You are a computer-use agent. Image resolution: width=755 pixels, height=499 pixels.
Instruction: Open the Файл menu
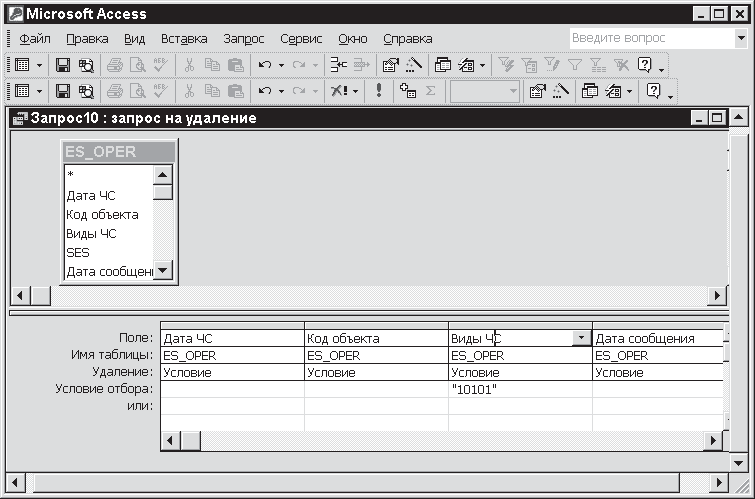pyautogui.click(x=35, y=39)
